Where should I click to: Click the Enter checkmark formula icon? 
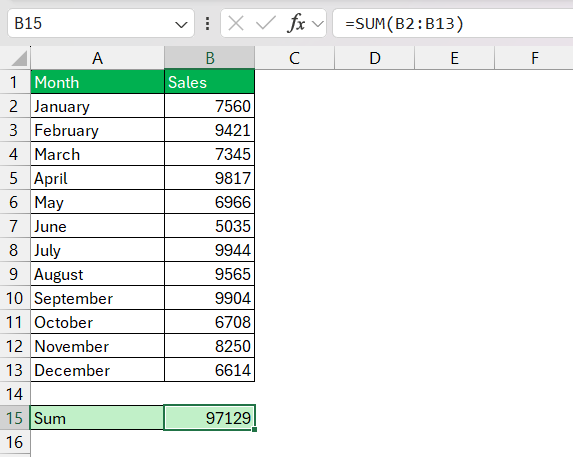[x=266, y=24]
